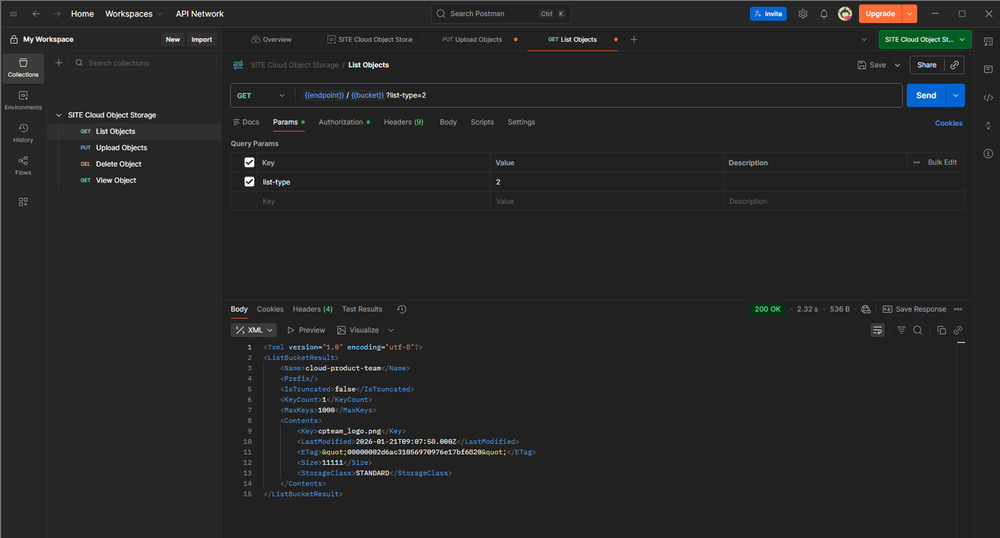Copy the request link icon next to Share
Screen dimensions: 1000x538
coord(954,65)
